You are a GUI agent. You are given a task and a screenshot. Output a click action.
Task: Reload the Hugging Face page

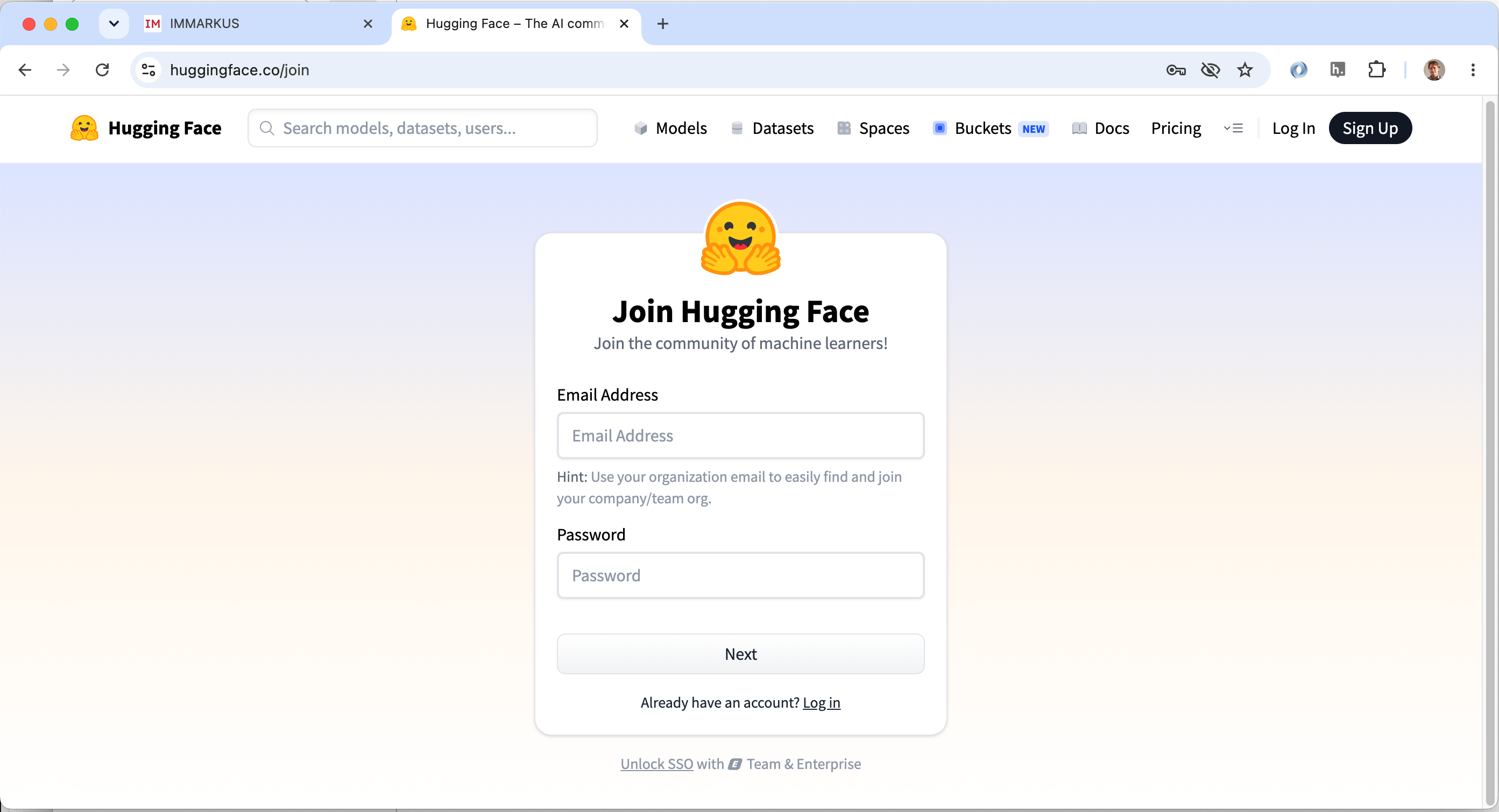tap(102, 70)
